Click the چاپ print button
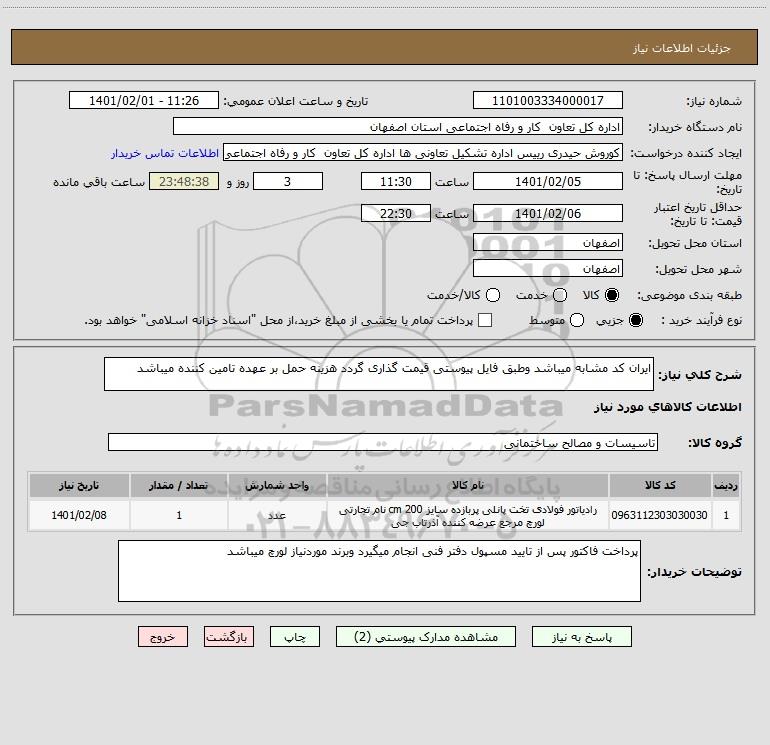Viewport: 770px width, 745px height. click(295, 637)
